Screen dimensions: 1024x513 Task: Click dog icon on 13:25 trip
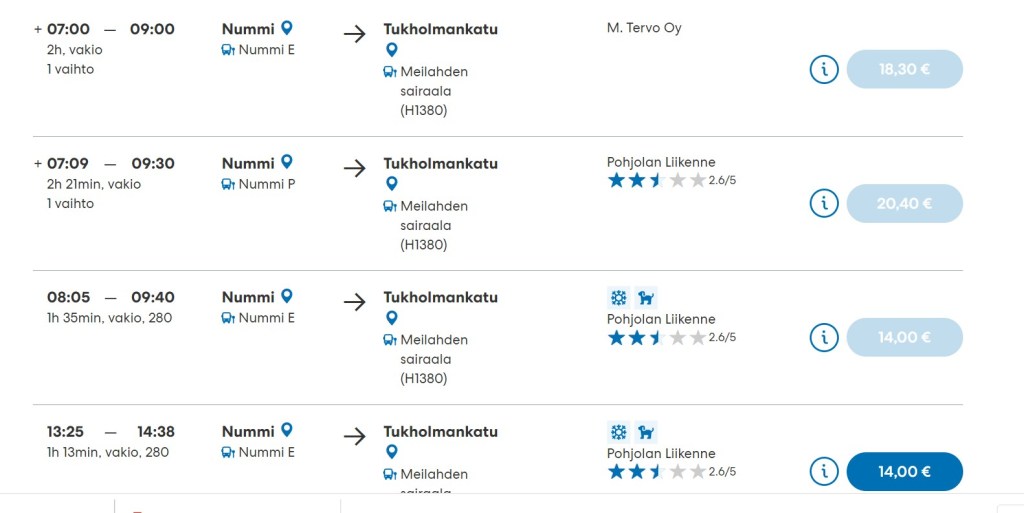tap(646, 432)
